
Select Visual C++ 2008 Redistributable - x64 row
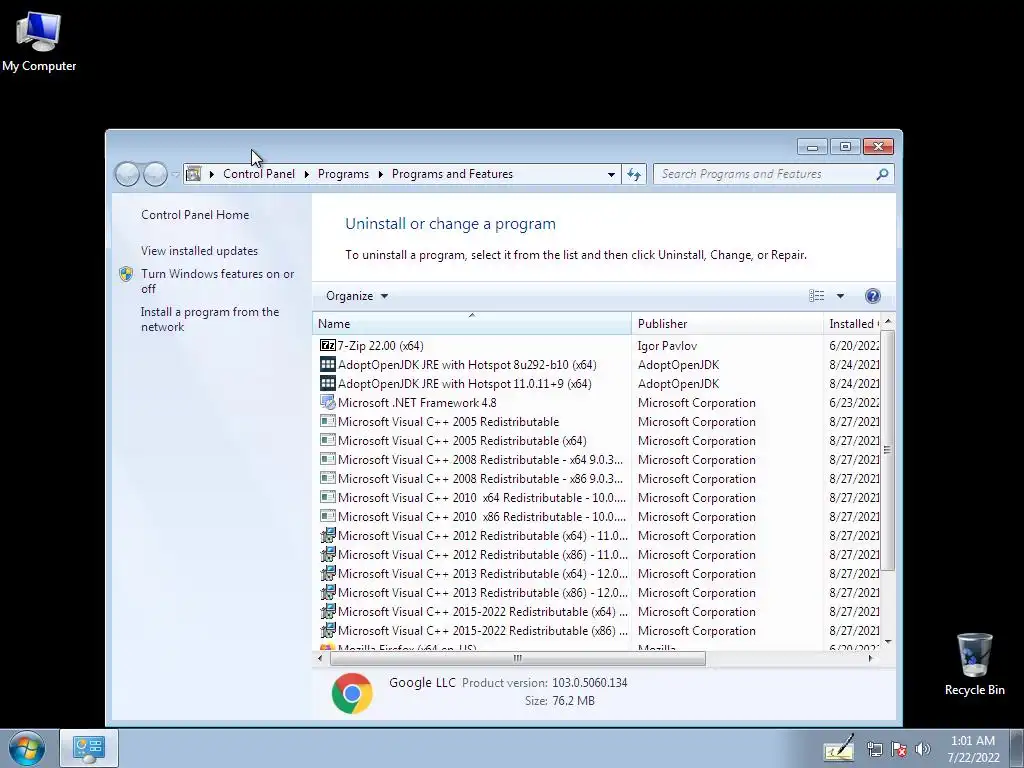tap(596, 459)
